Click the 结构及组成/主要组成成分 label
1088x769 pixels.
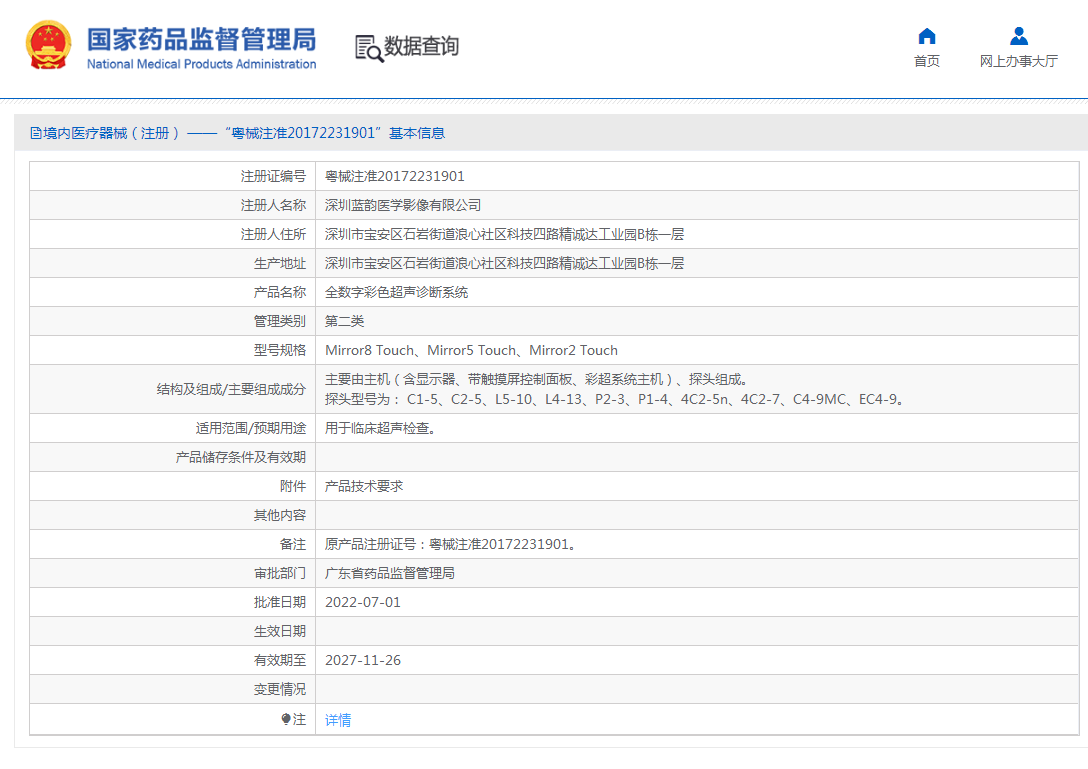pyautogui.click(x=231, y=389)
